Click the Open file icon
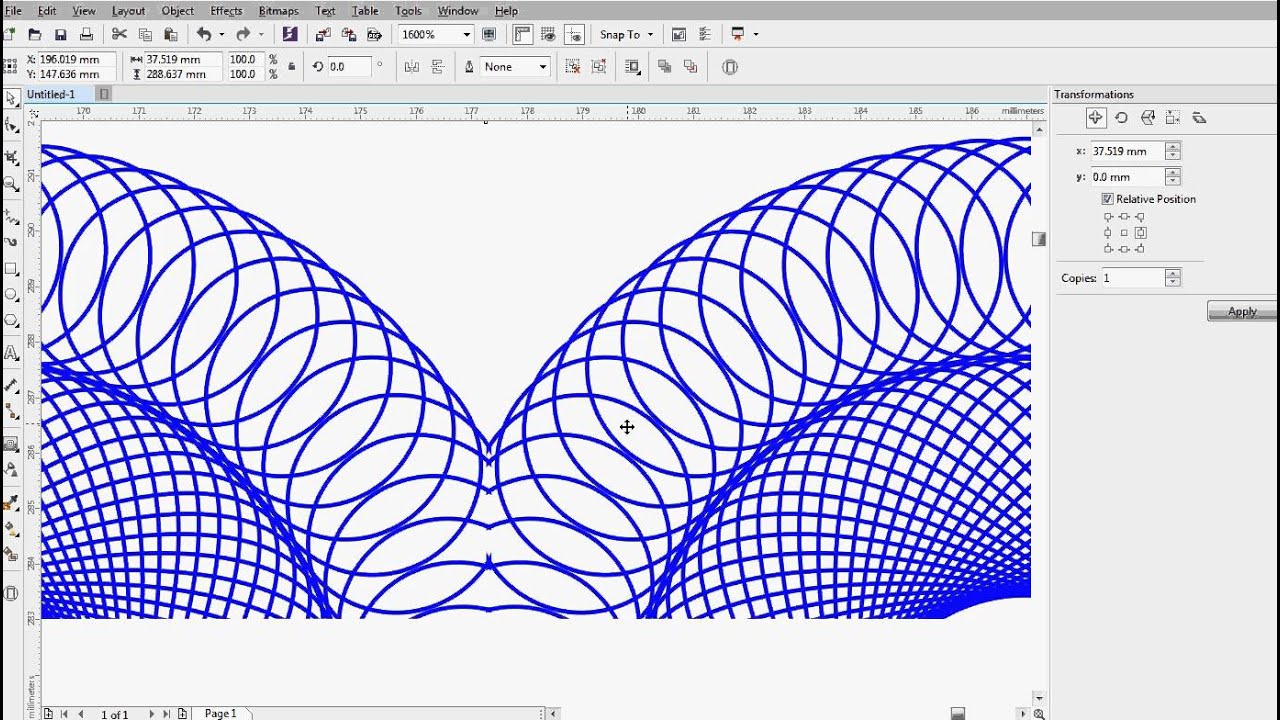 35,34
